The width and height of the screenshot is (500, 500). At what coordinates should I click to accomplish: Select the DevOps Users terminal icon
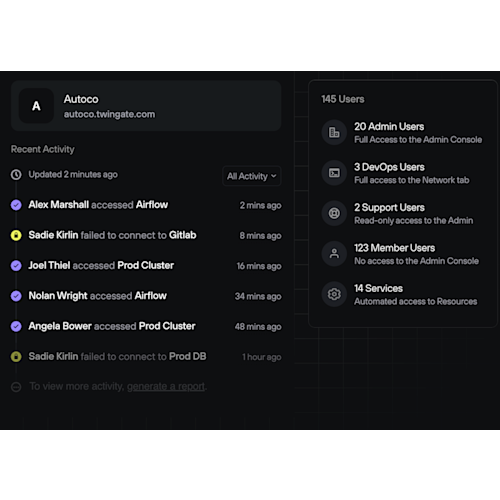click(x=334, y=173)
